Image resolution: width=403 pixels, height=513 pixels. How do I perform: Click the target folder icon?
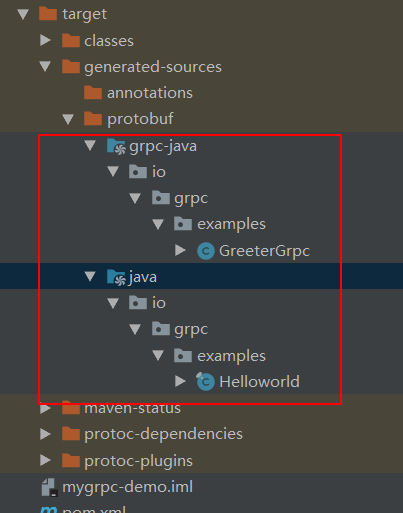[x=48, y=14]
